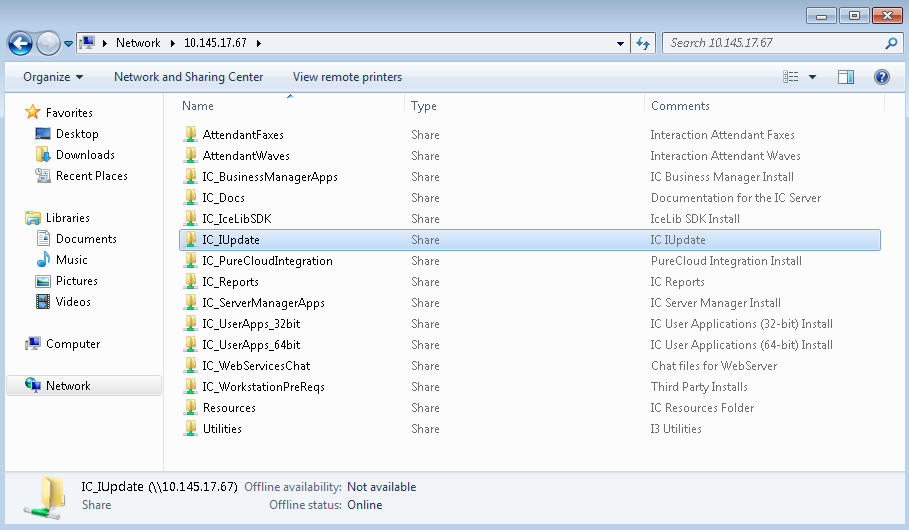Expand the recent pages dropdown arrow

[68, 44]
